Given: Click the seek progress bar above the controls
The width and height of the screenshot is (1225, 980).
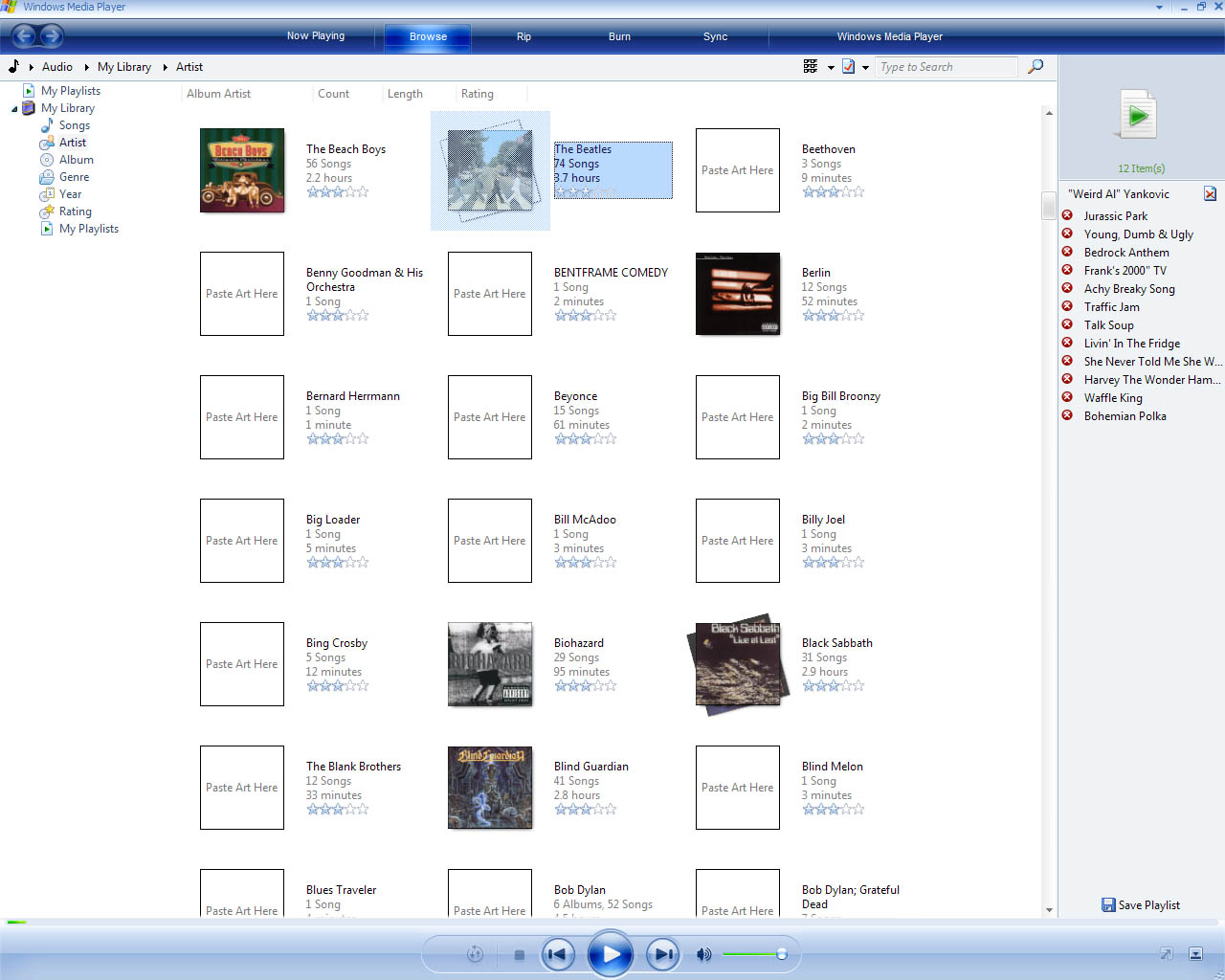Looking at the screenshot, I should pos(612,922).
